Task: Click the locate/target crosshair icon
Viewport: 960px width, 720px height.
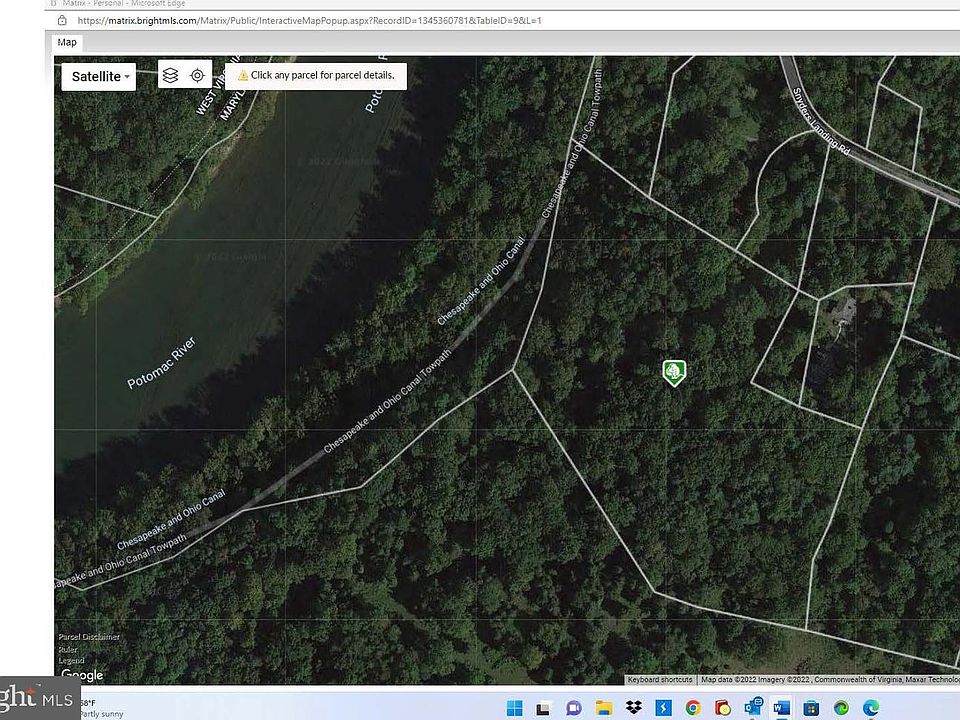Action: point(197,75)
